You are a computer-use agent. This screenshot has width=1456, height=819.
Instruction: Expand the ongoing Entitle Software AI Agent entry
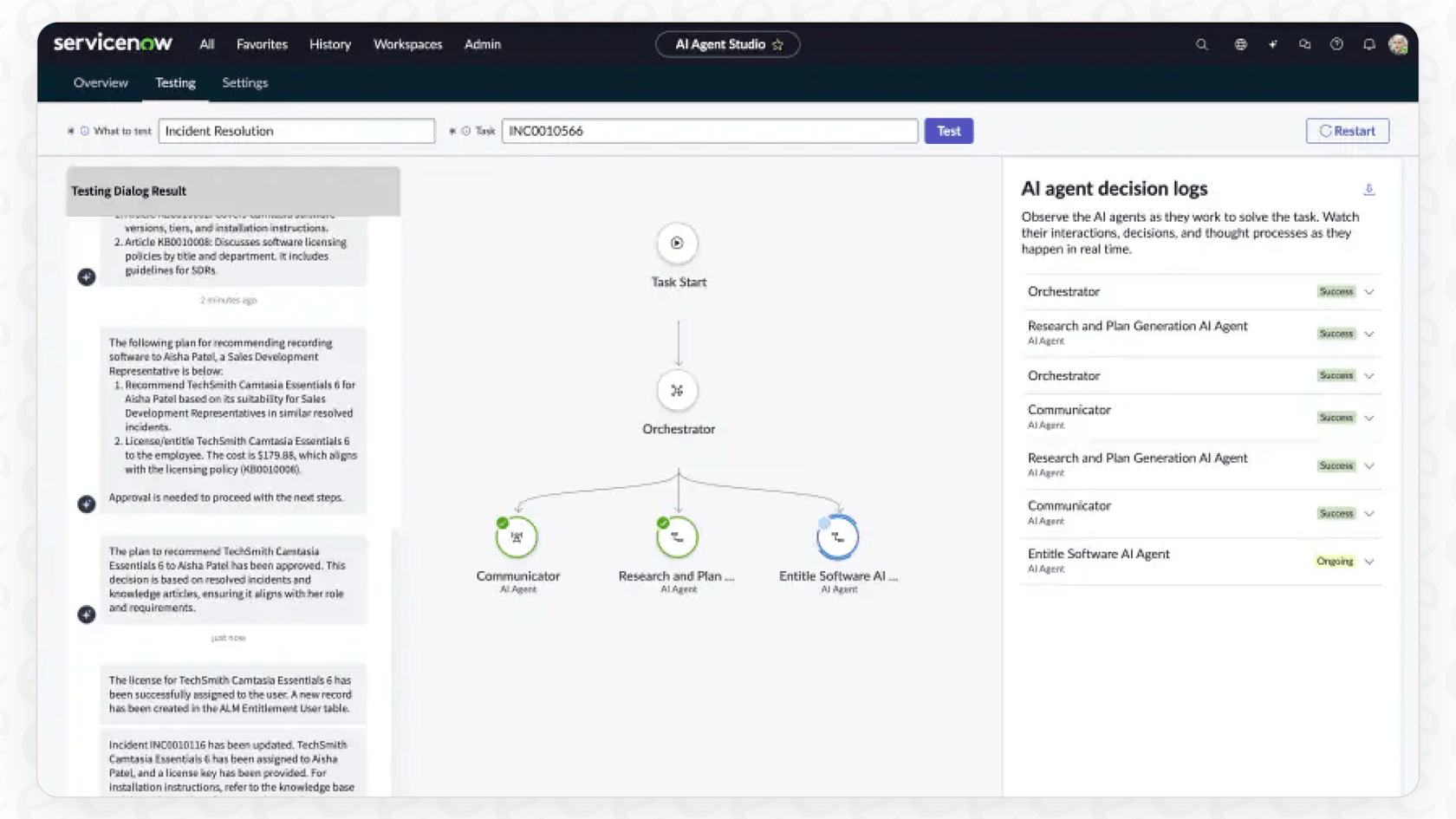click(x=1369, y=561)
